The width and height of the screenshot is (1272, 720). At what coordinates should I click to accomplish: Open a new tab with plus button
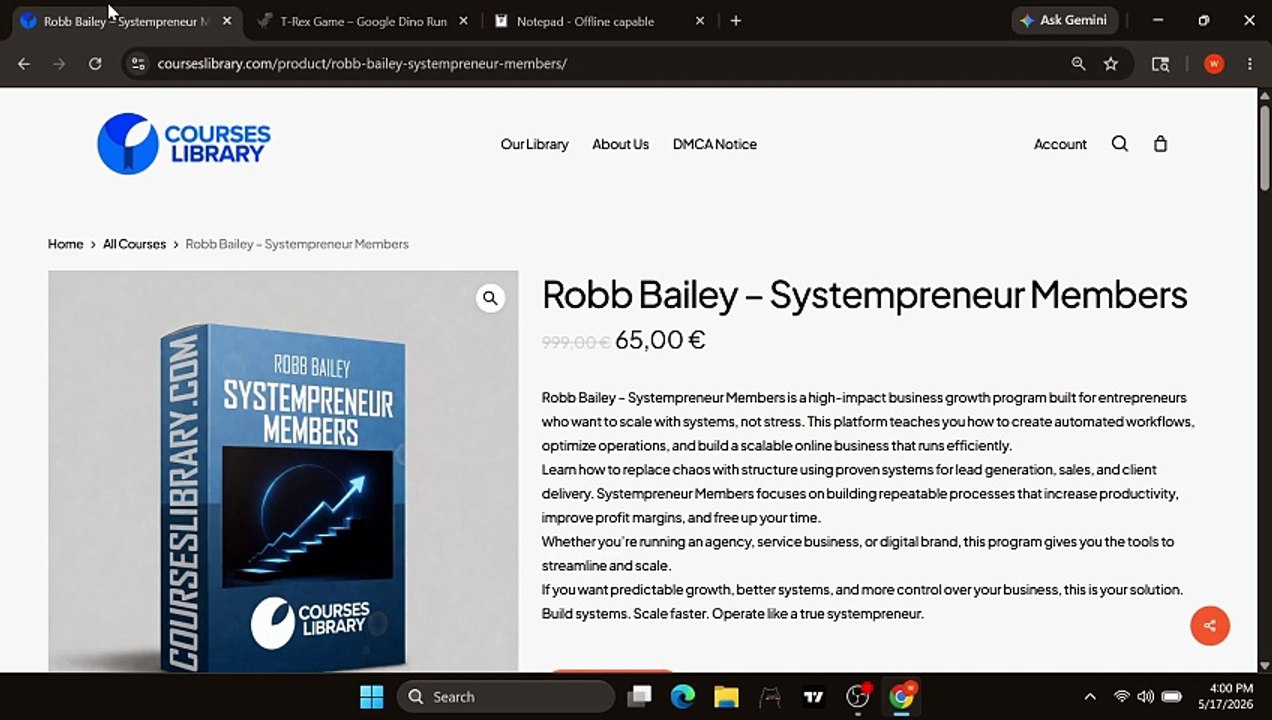pos(736,20)
